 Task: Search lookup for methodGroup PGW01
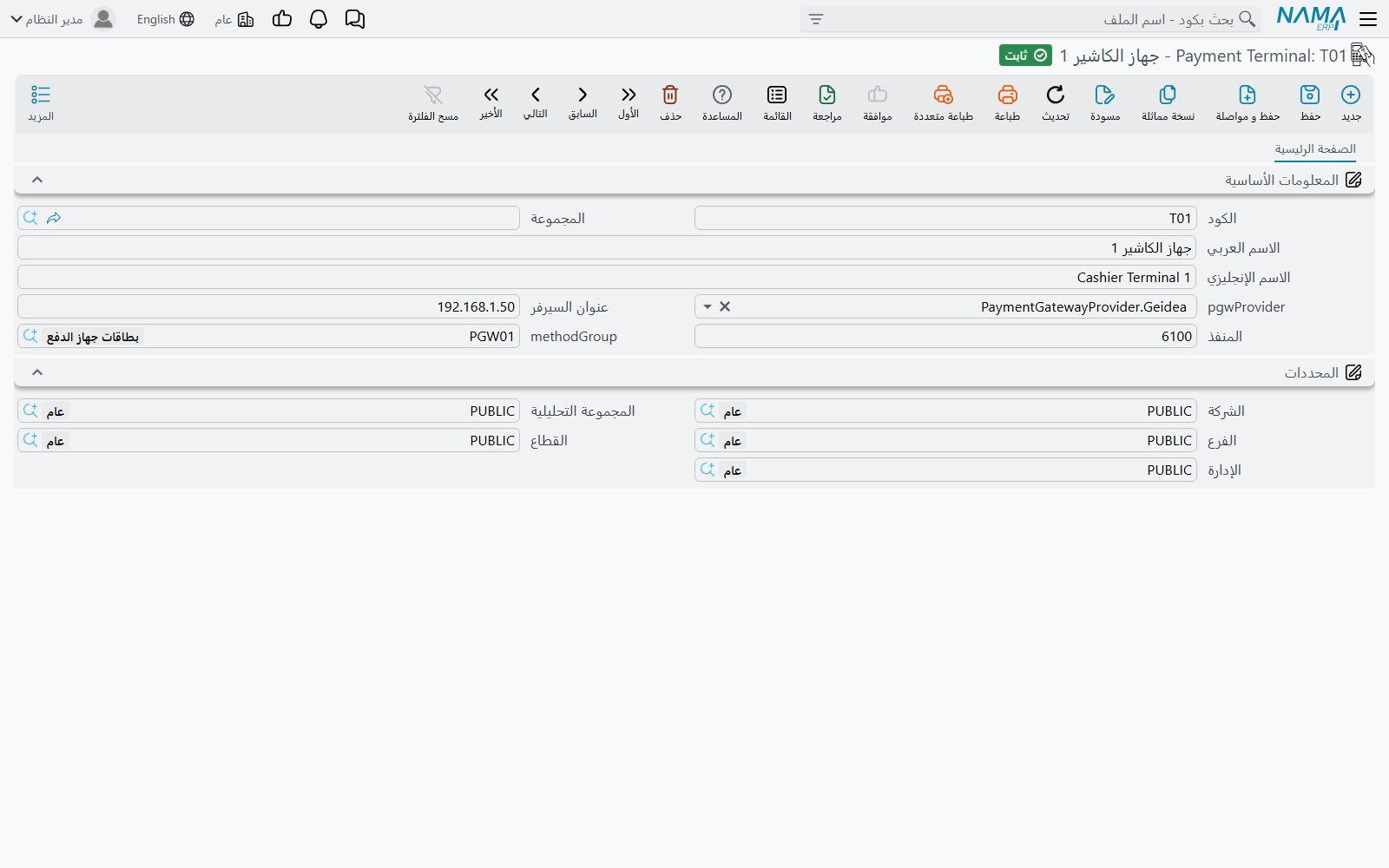click(31, 335)
